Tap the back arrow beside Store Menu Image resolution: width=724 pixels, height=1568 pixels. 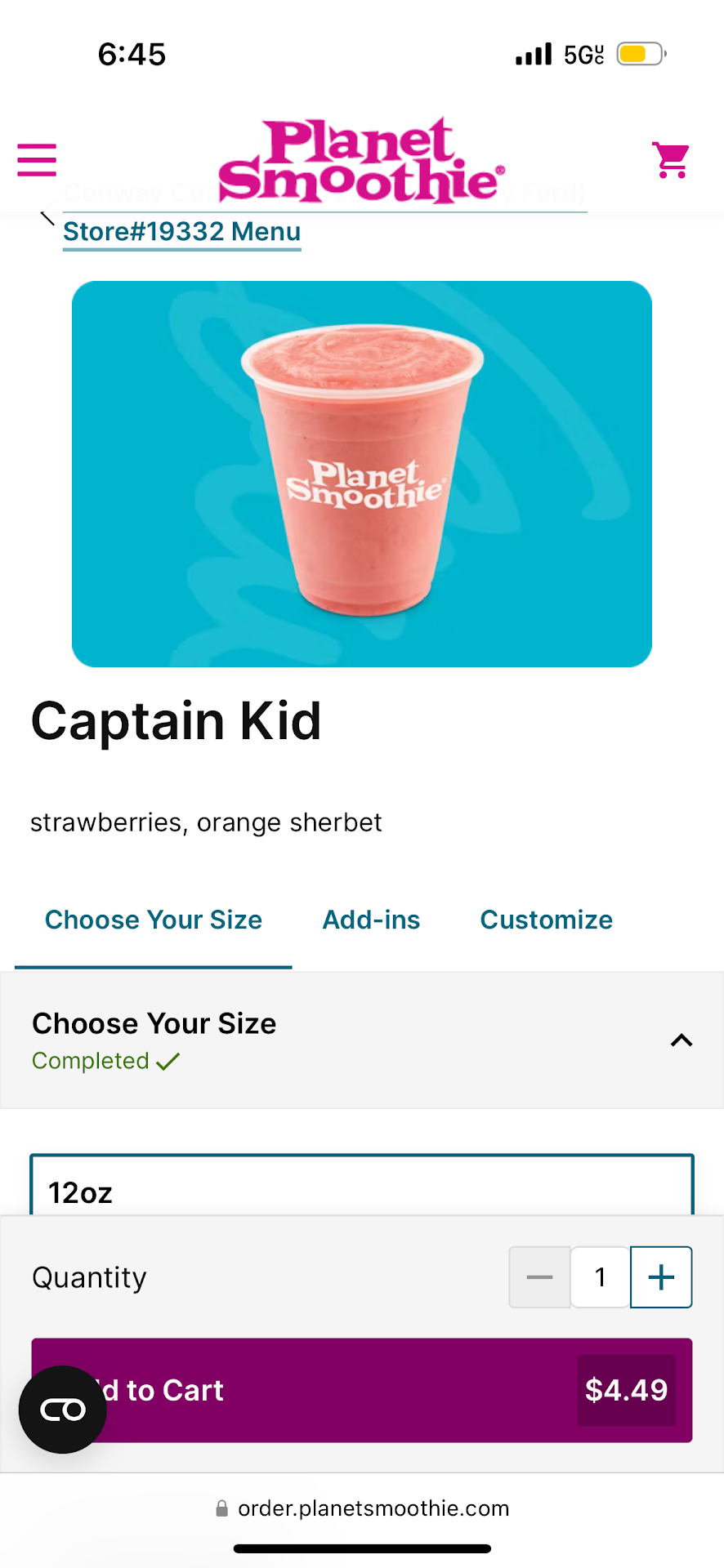[x=47, y=217]
